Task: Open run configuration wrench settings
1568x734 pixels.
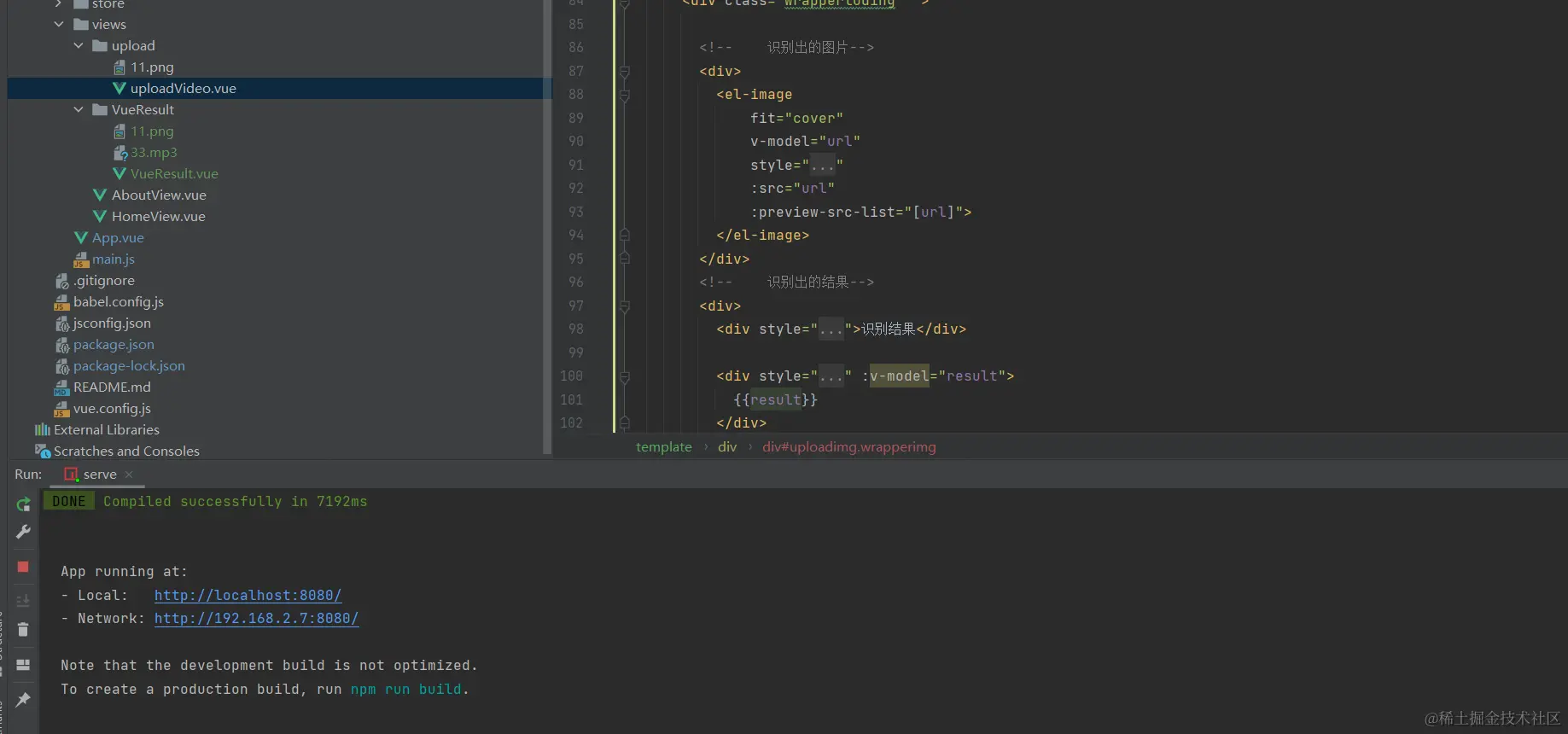Action: 23,532
